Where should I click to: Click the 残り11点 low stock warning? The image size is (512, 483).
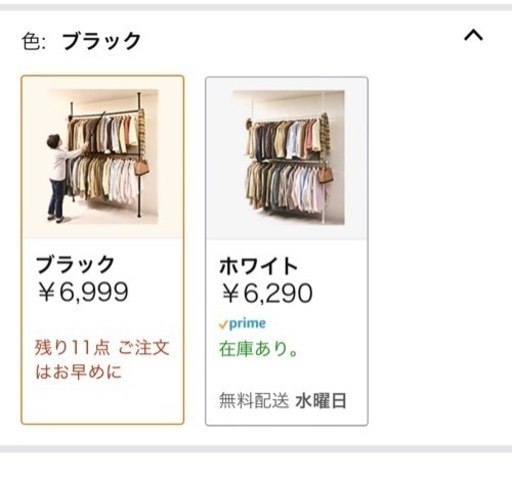(x=72, y=347)
